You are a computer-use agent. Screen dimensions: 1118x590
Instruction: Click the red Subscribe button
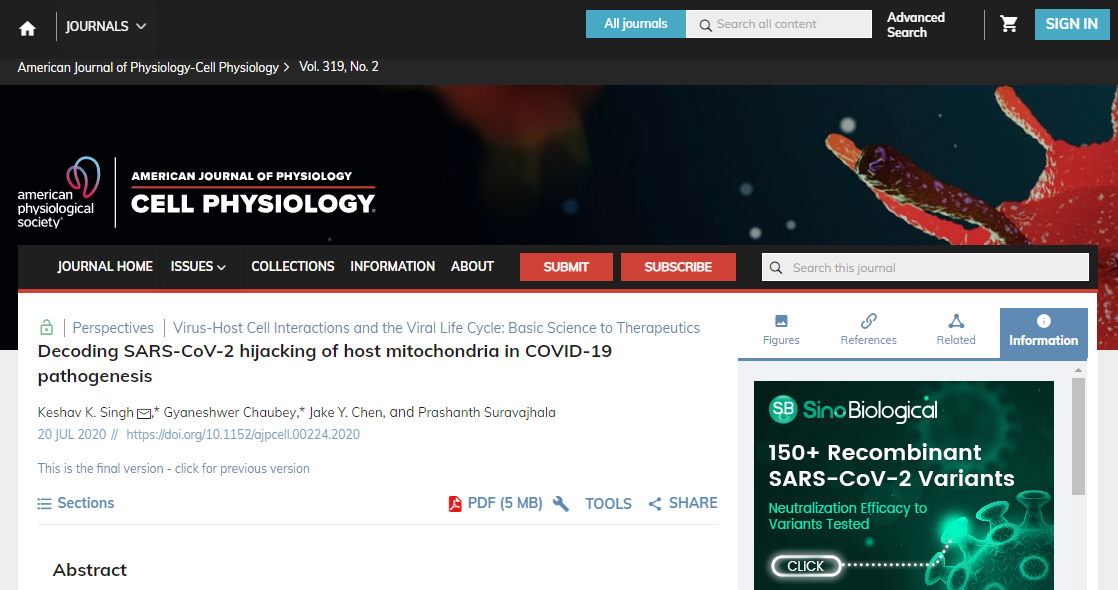click(678, 267)
